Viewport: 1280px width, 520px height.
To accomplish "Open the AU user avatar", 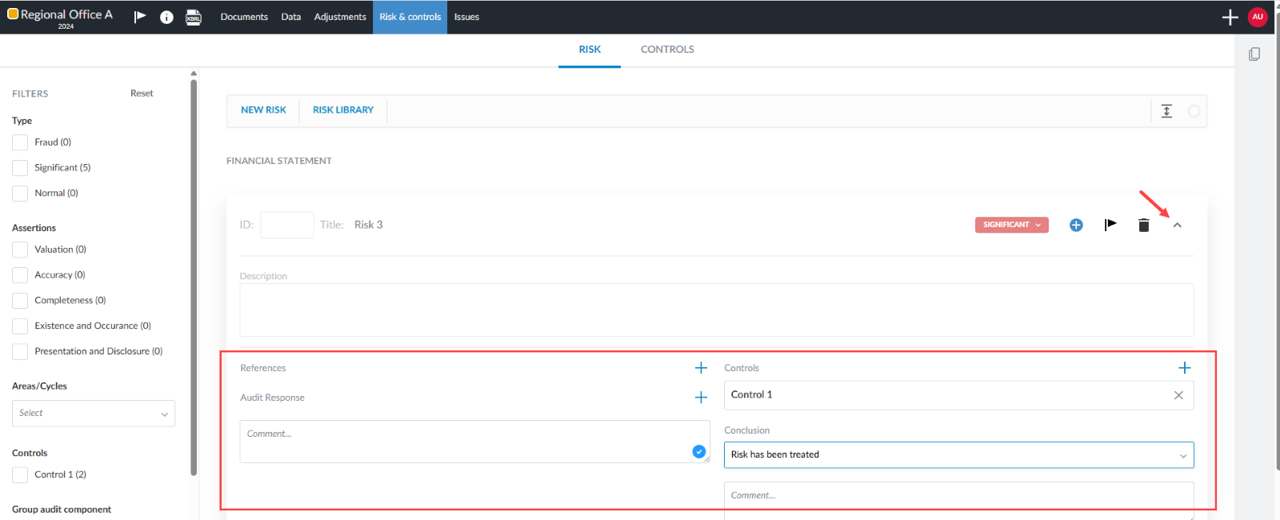I will (1257, 17).
